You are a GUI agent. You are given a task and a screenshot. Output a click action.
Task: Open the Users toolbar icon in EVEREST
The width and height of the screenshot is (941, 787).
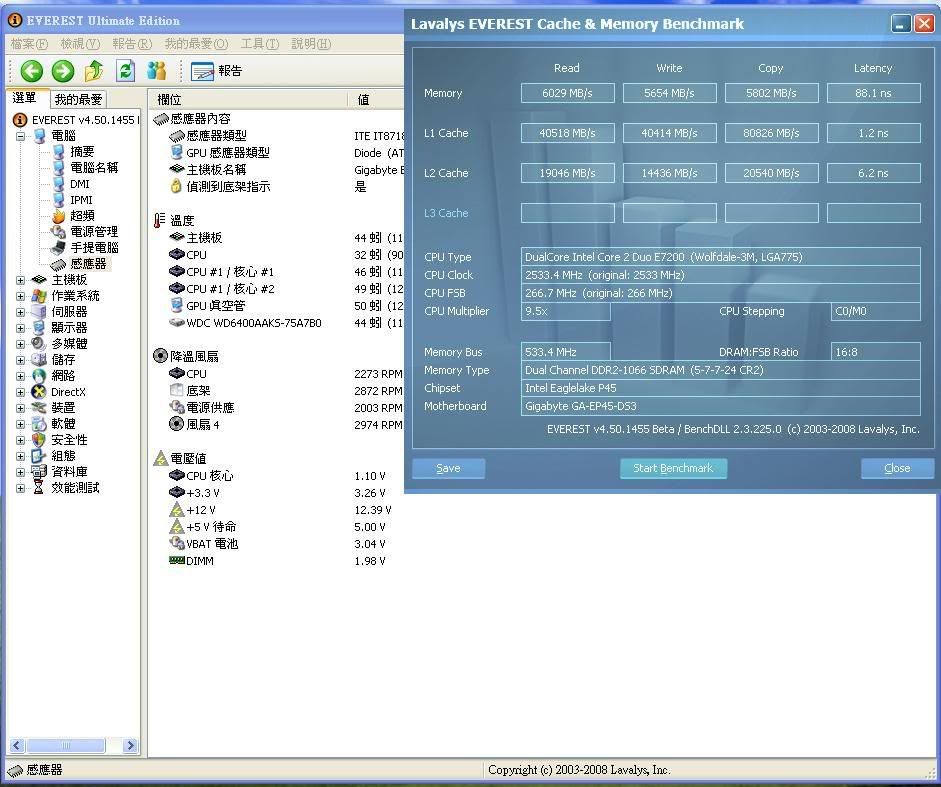click(x=157, y=71)
